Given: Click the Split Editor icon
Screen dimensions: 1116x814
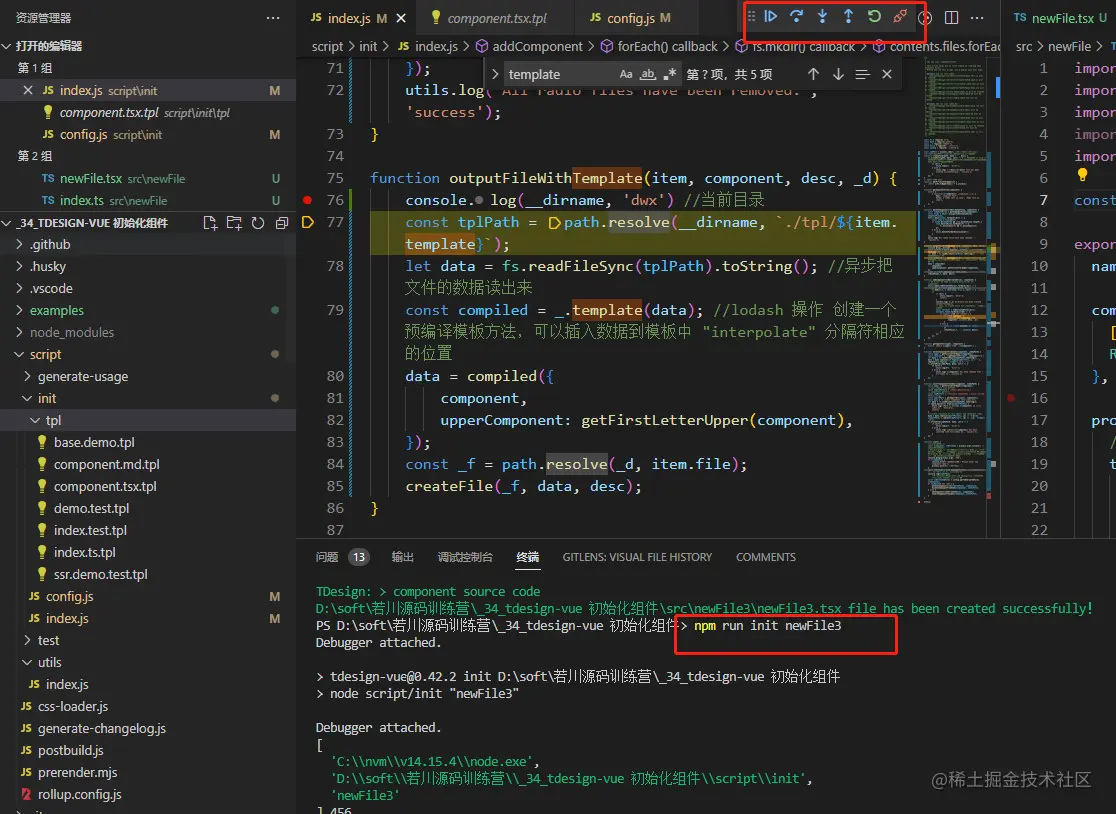Looking at the screenshot, I should (951, 18).
